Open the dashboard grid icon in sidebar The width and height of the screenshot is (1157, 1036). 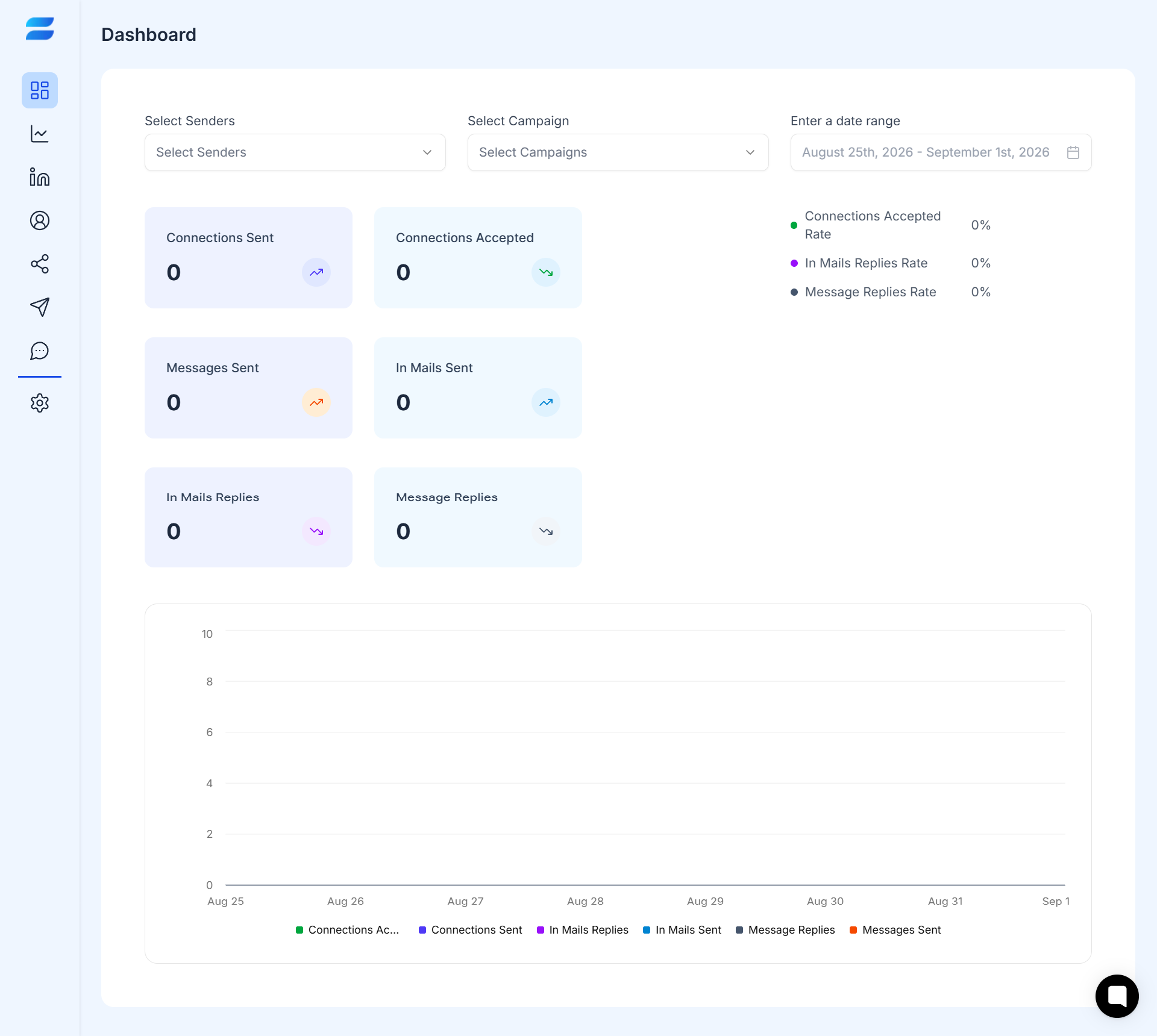[x=40, y=90]
